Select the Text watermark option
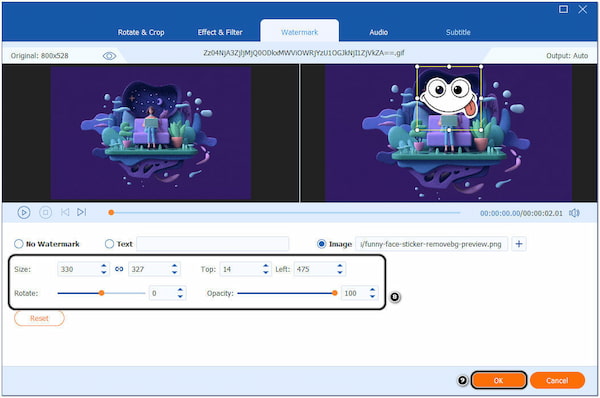Image resolution: width=600 pixels, height=398 pixels. 119,244
